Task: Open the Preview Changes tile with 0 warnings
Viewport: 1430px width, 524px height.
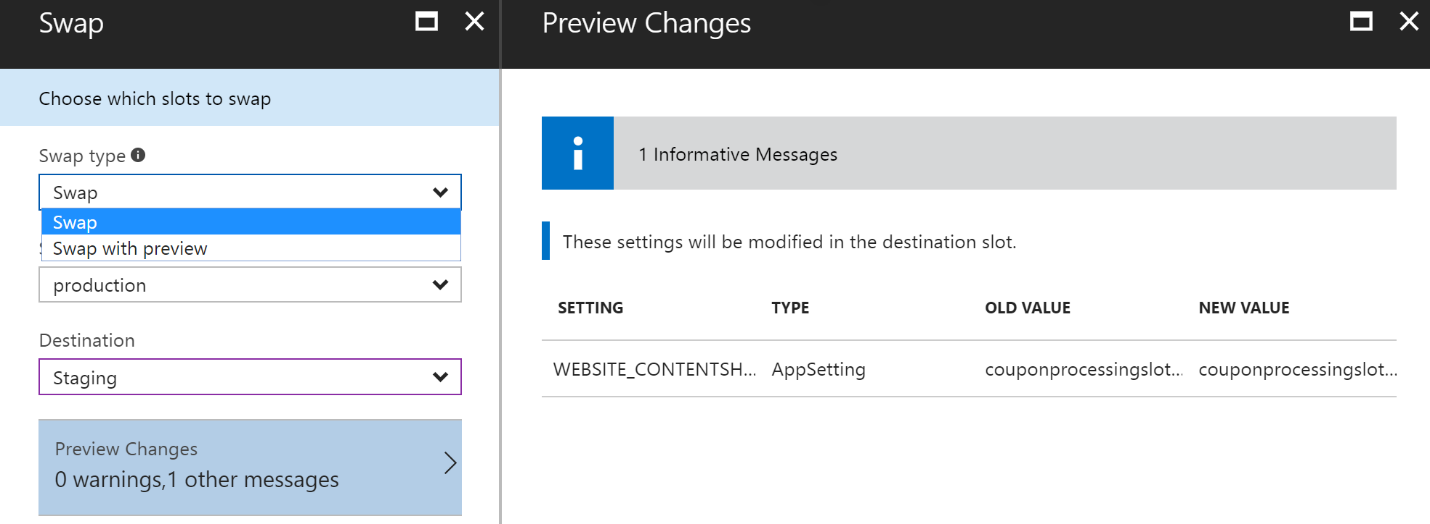Action: pos(250,466)
